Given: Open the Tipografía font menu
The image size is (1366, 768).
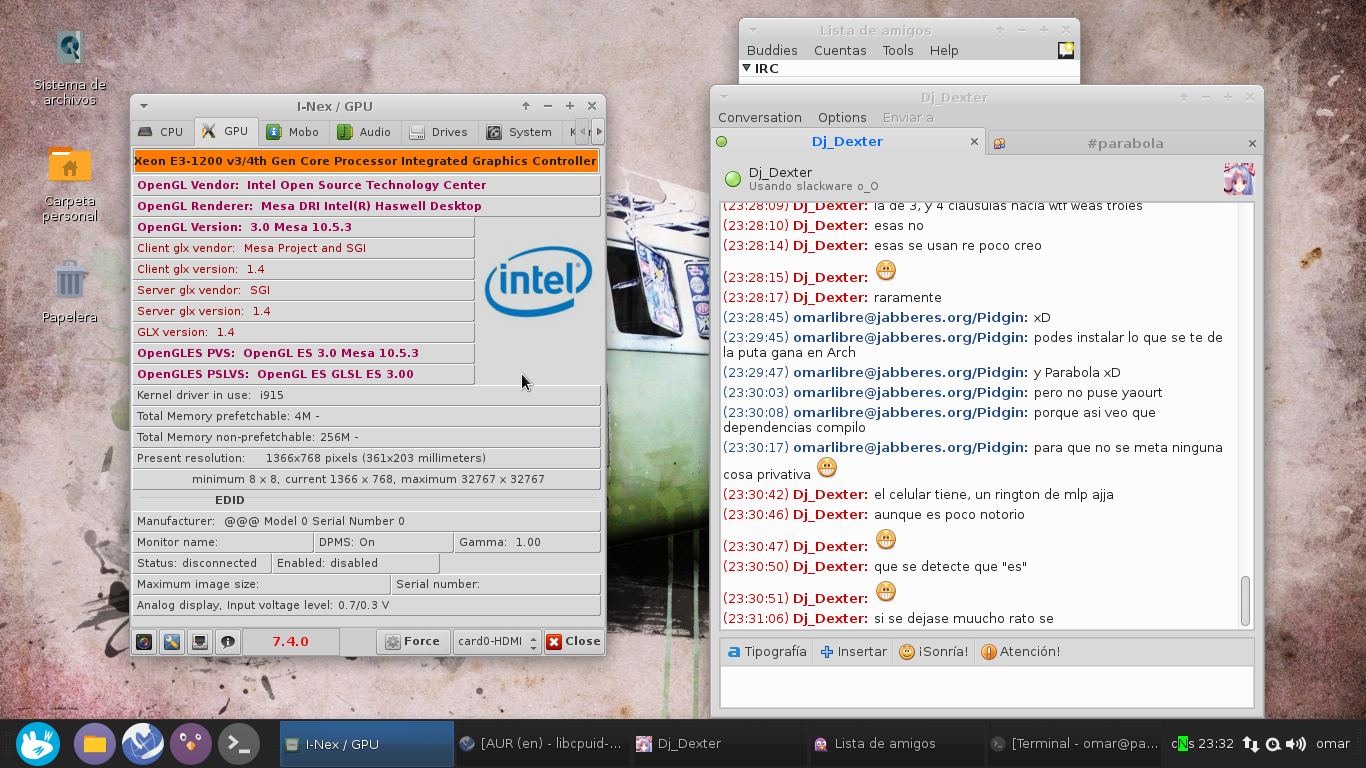Looking at the screenshot, I should coord(767,652).
